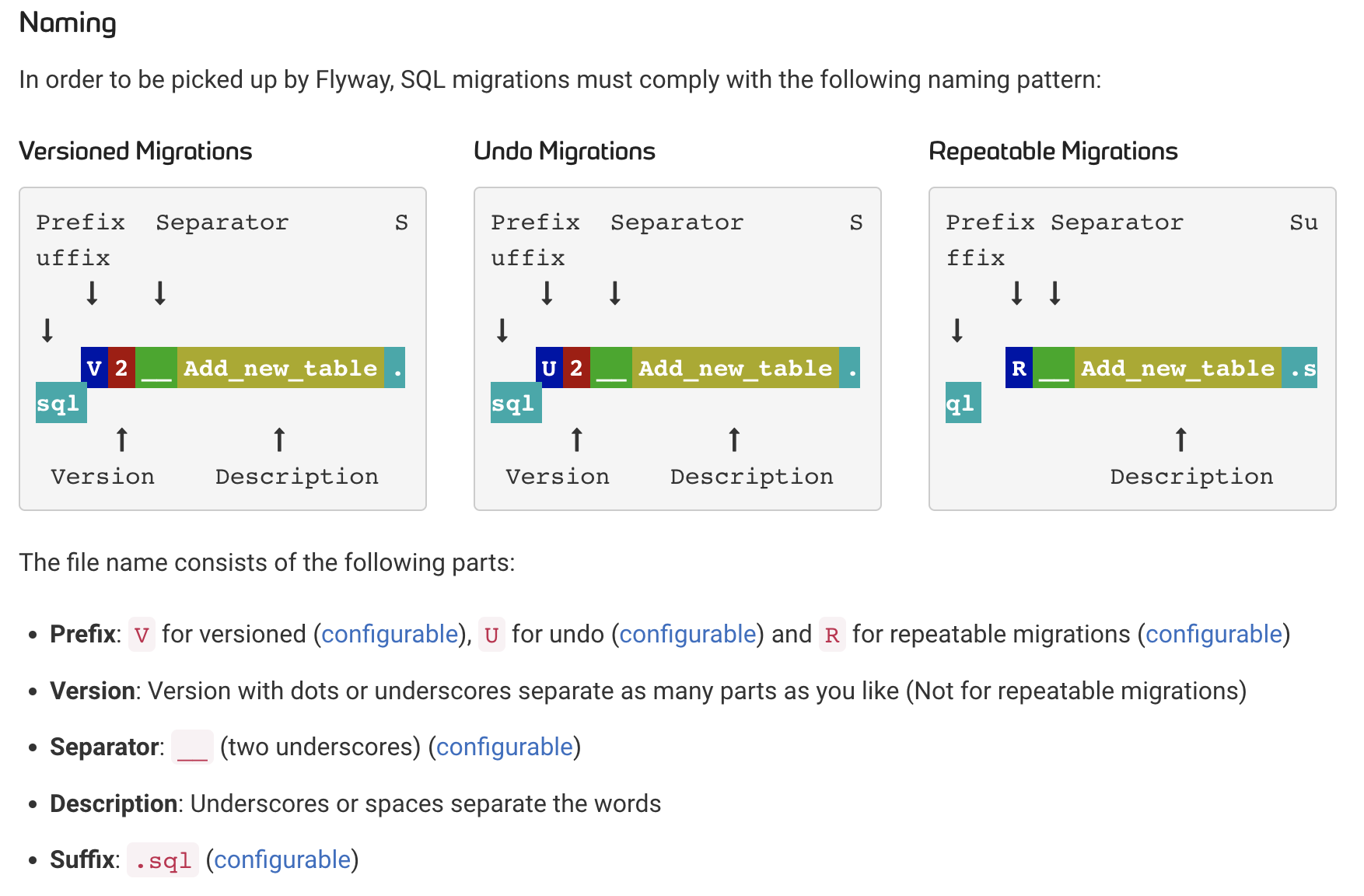Image resolution: width=1364 pixels, height=896 pixels.
Task: Click the inline code 'U' in Prefix bullet
Action: point(491,635)
